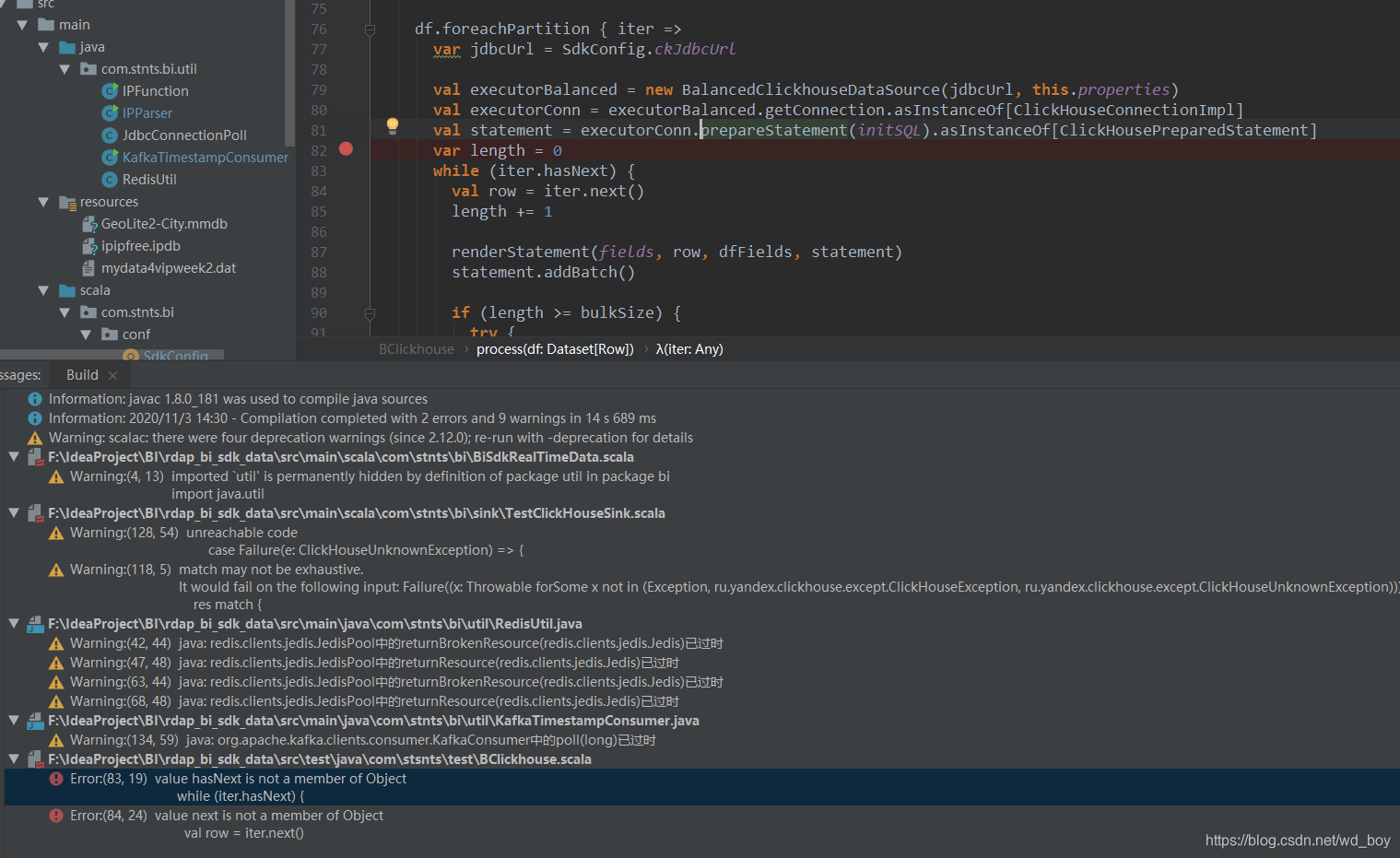Click the src folder icon atop the project tree

[x=26, y=5]
